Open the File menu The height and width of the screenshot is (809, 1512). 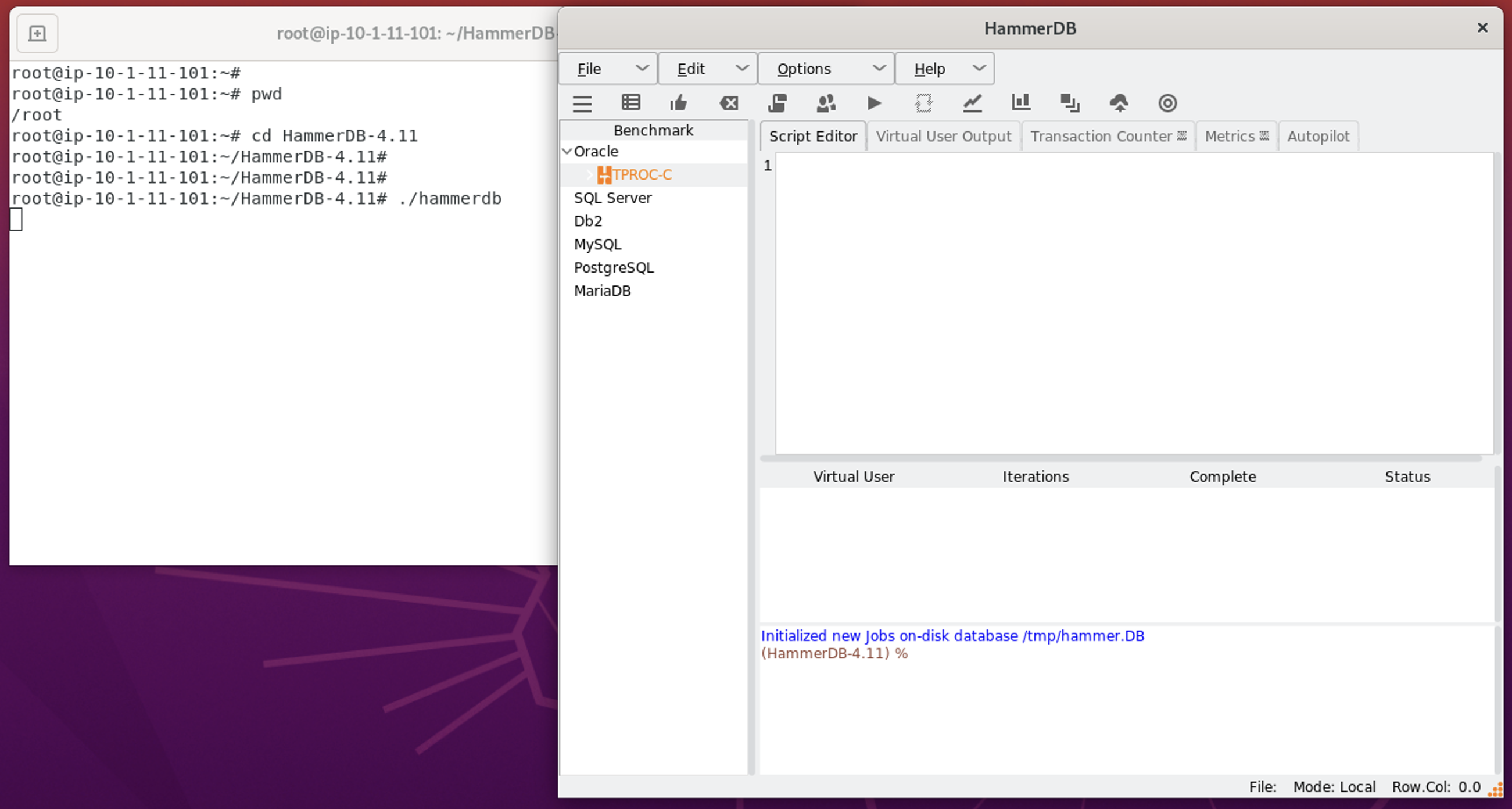[x=607, y=69]
